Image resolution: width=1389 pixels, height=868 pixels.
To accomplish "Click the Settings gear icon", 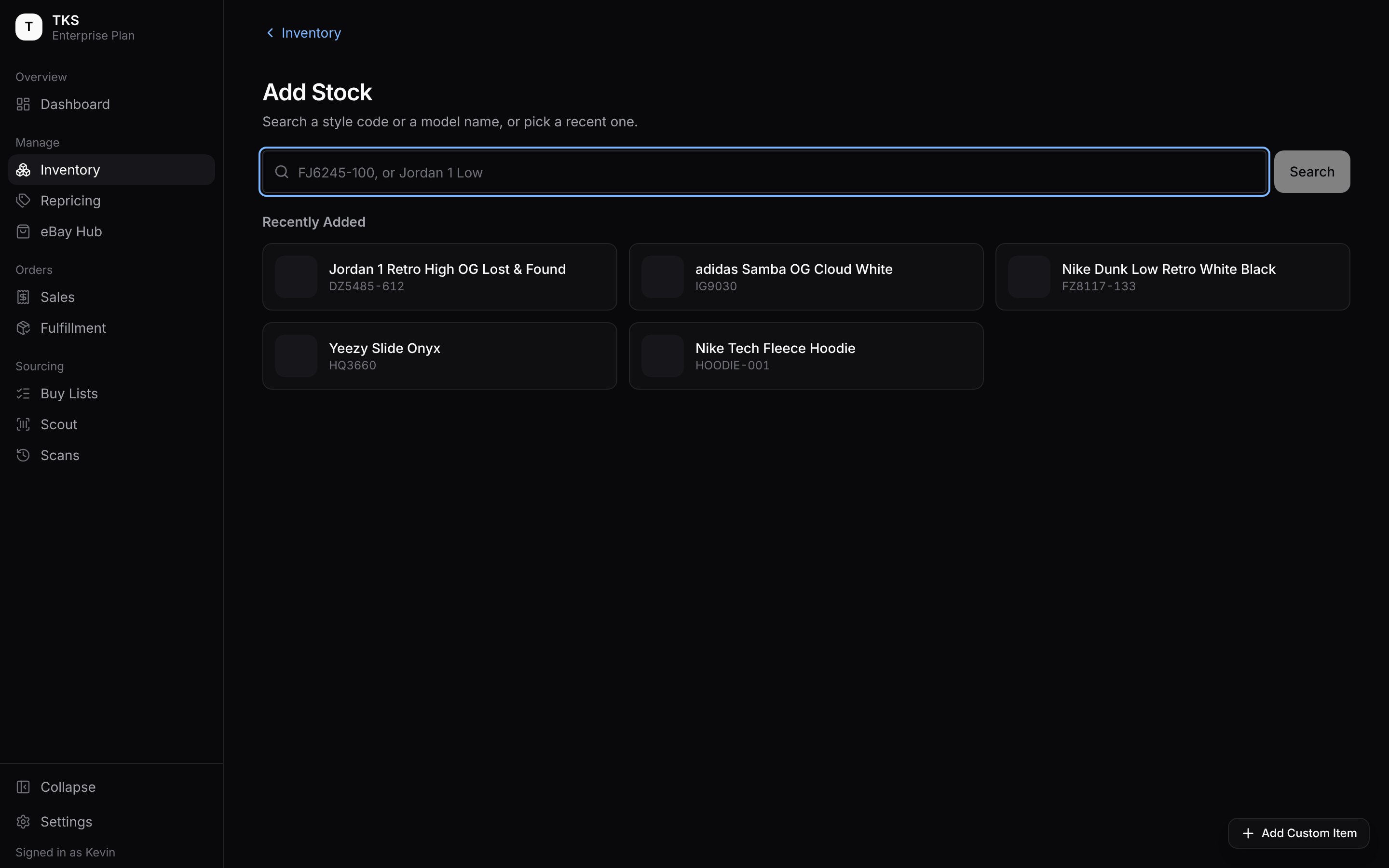I will click(23, 822).
